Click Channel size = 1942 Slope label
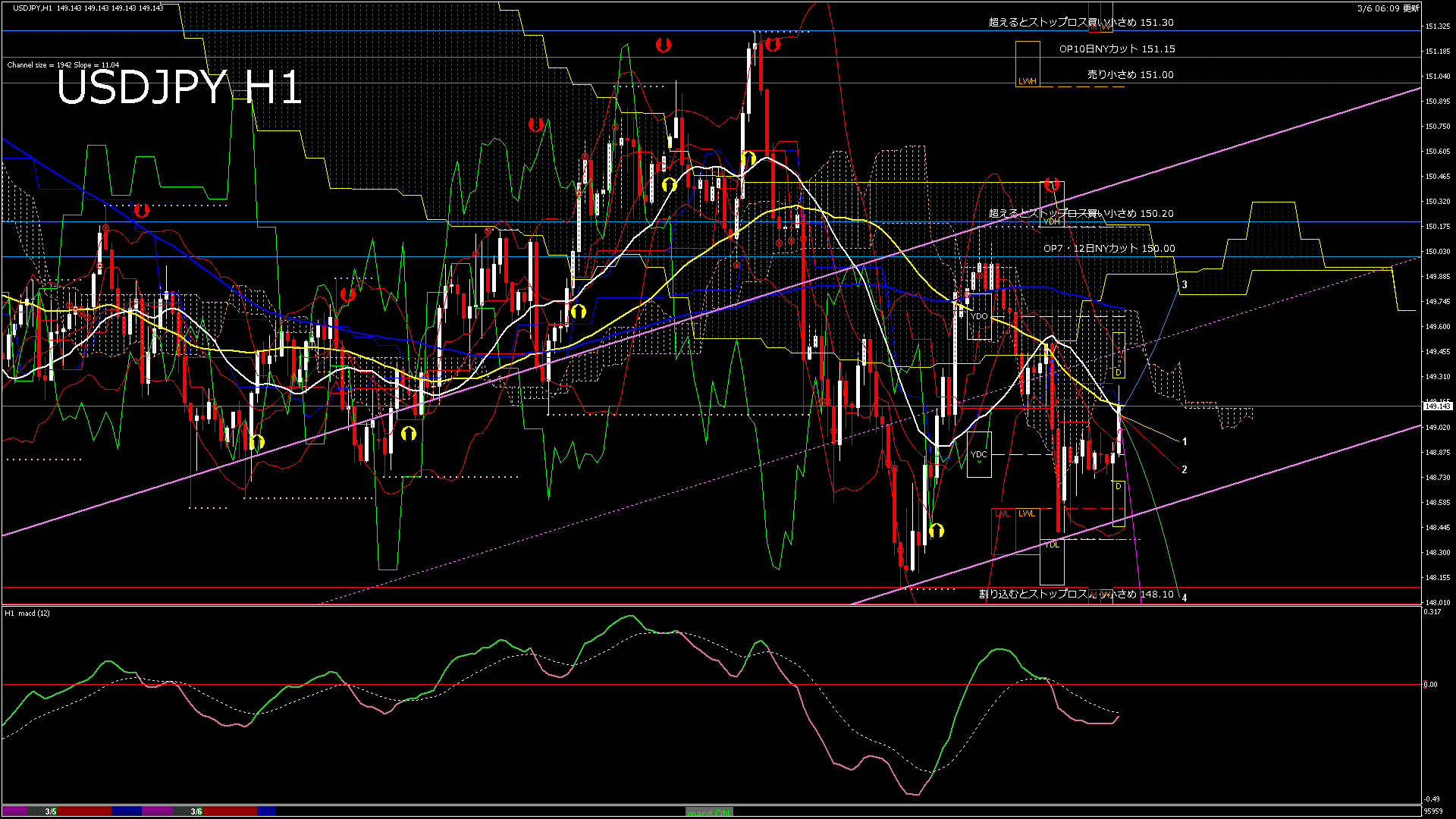 (63, 65)
